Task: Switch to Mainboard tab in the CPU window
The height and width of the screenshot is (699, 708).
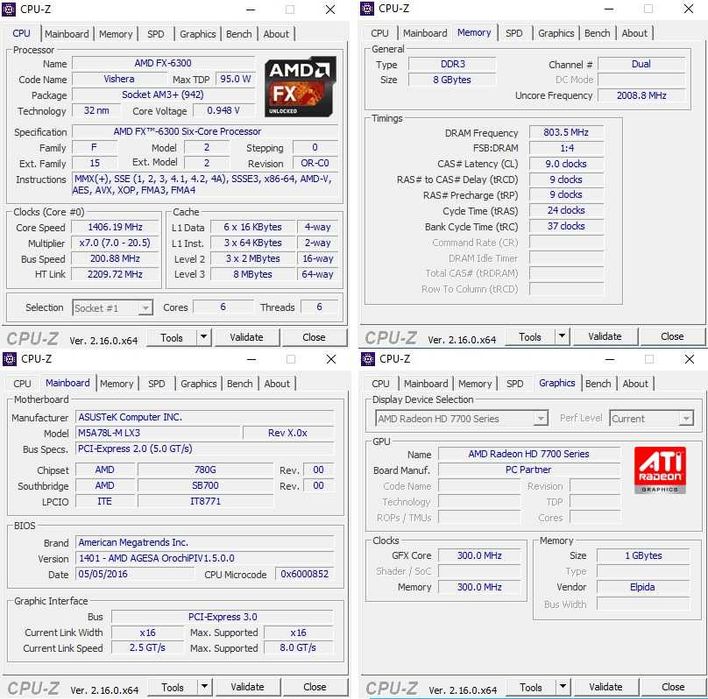Action: tap(67, 34)
